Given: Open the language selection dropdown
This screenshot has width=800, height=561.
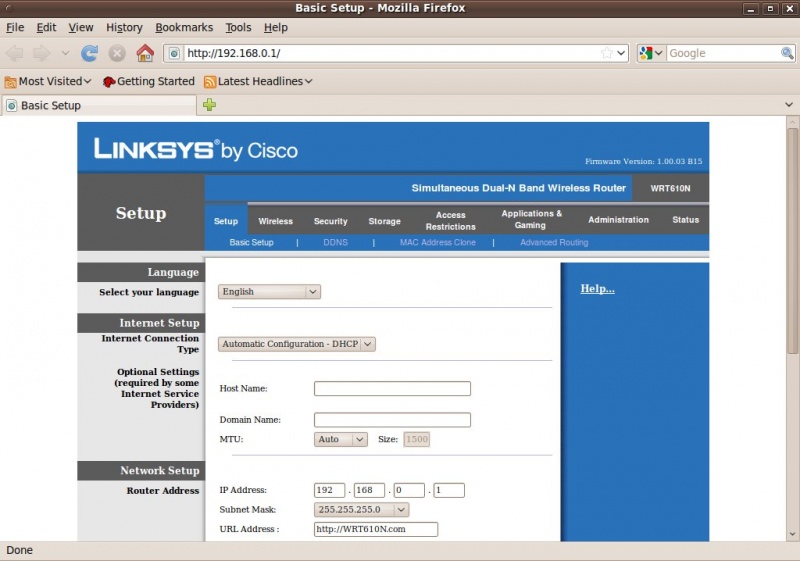Looking at the screenshot, I should click(269, 292).
